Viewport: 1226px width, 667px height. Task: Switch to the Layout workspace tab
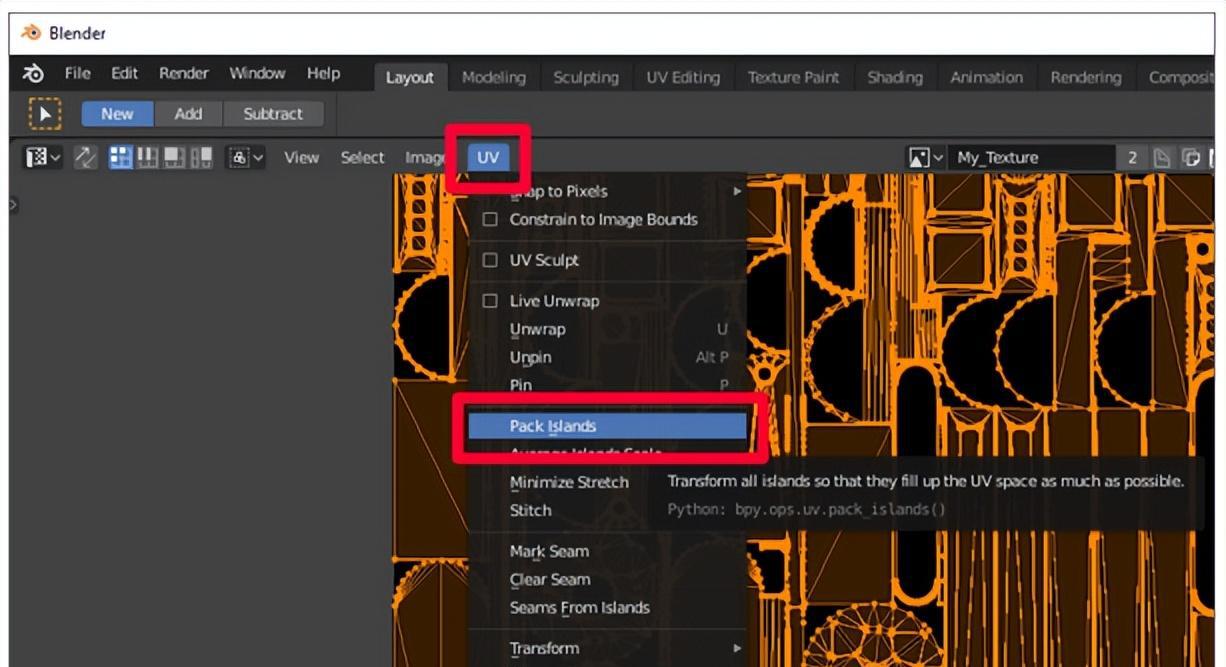[x=410, y=77]
